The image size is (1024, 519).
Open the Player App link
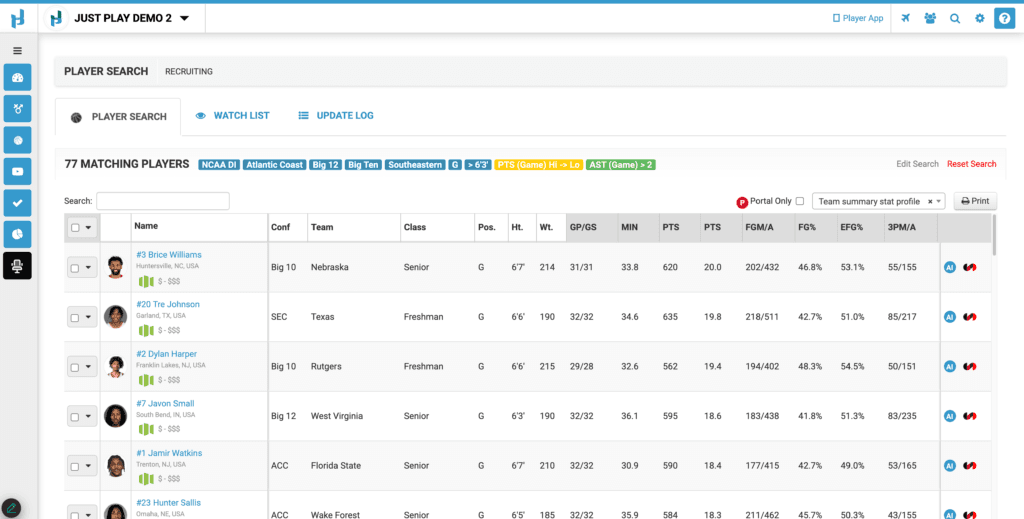[858, 18]
